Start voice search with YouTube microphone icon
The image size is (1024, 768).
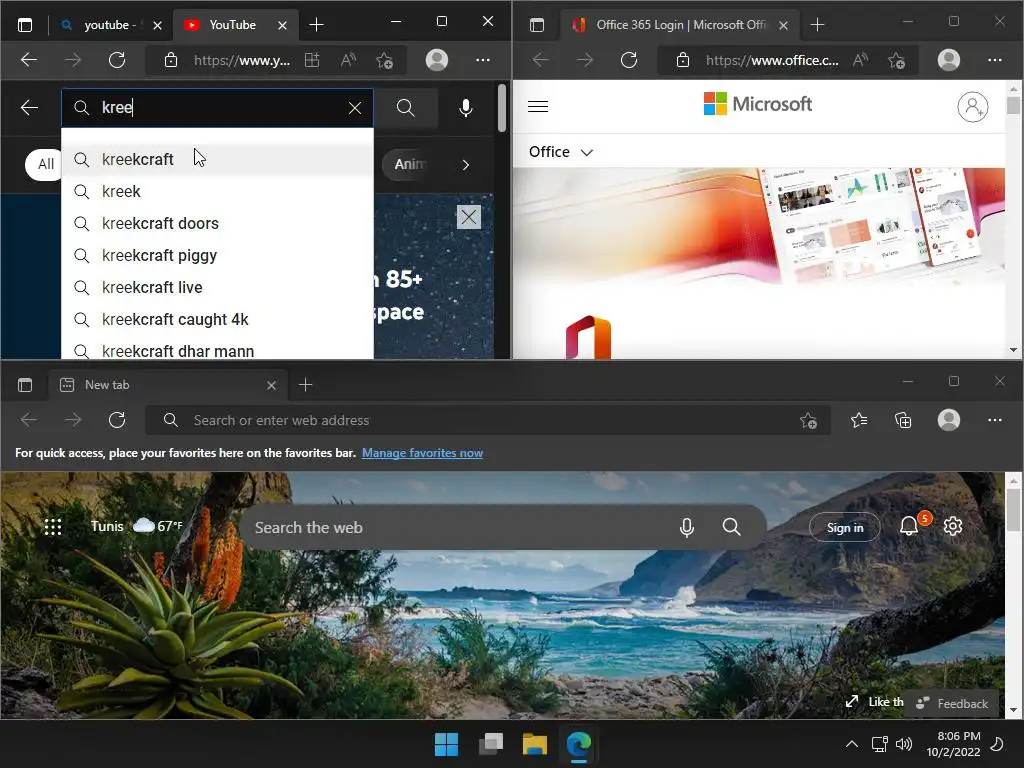point(466,108)
